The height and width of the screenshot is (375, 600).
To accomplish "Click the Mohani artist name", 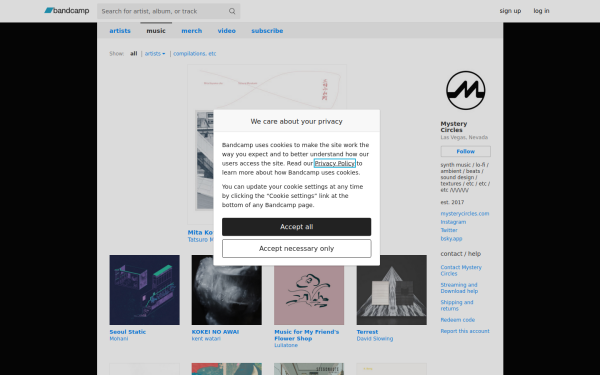I will pyautogui.click(x=119, y=339).
